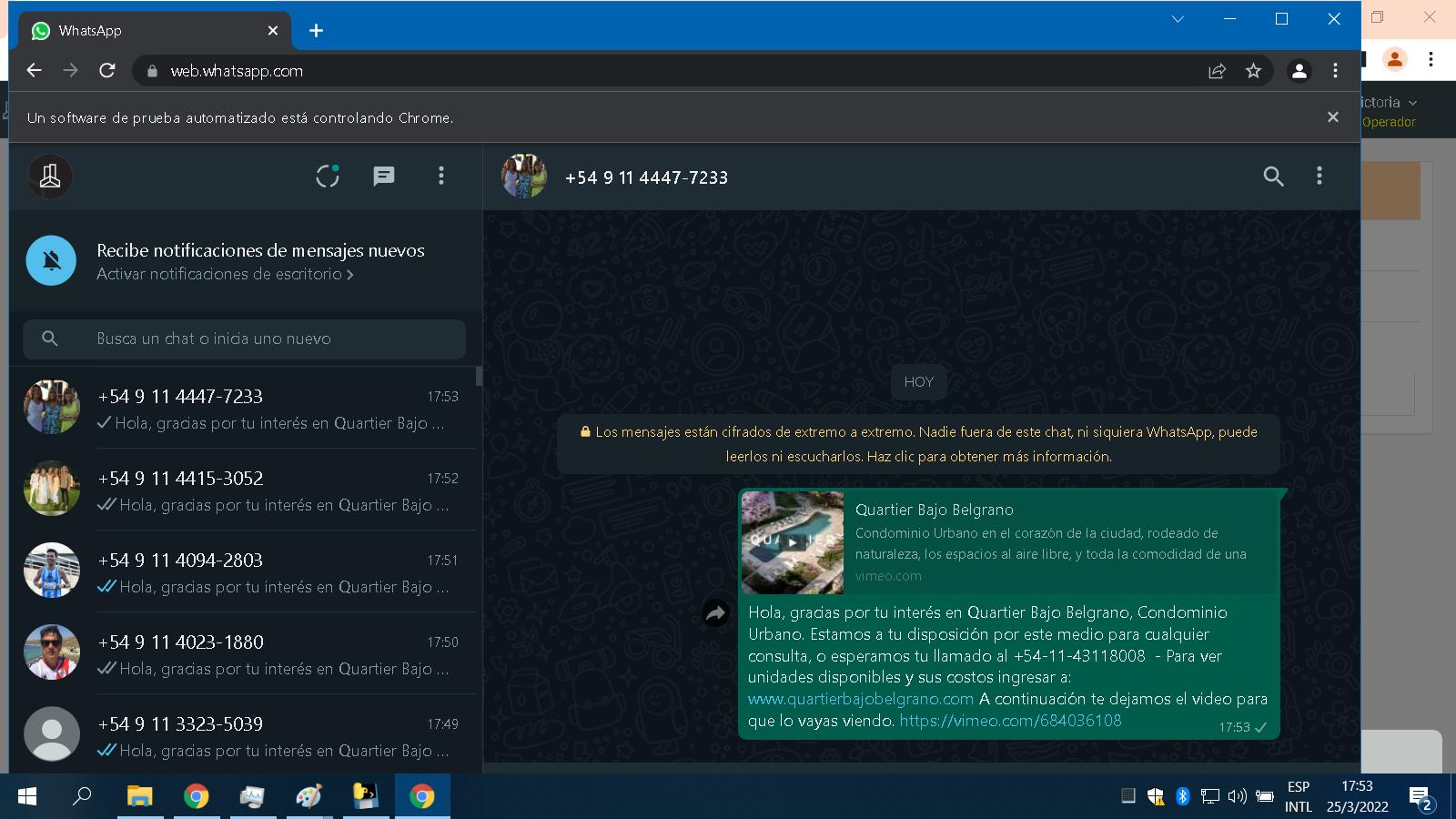
Task: Bookmark this page with the star
Action: click(x=1253, y=71)
